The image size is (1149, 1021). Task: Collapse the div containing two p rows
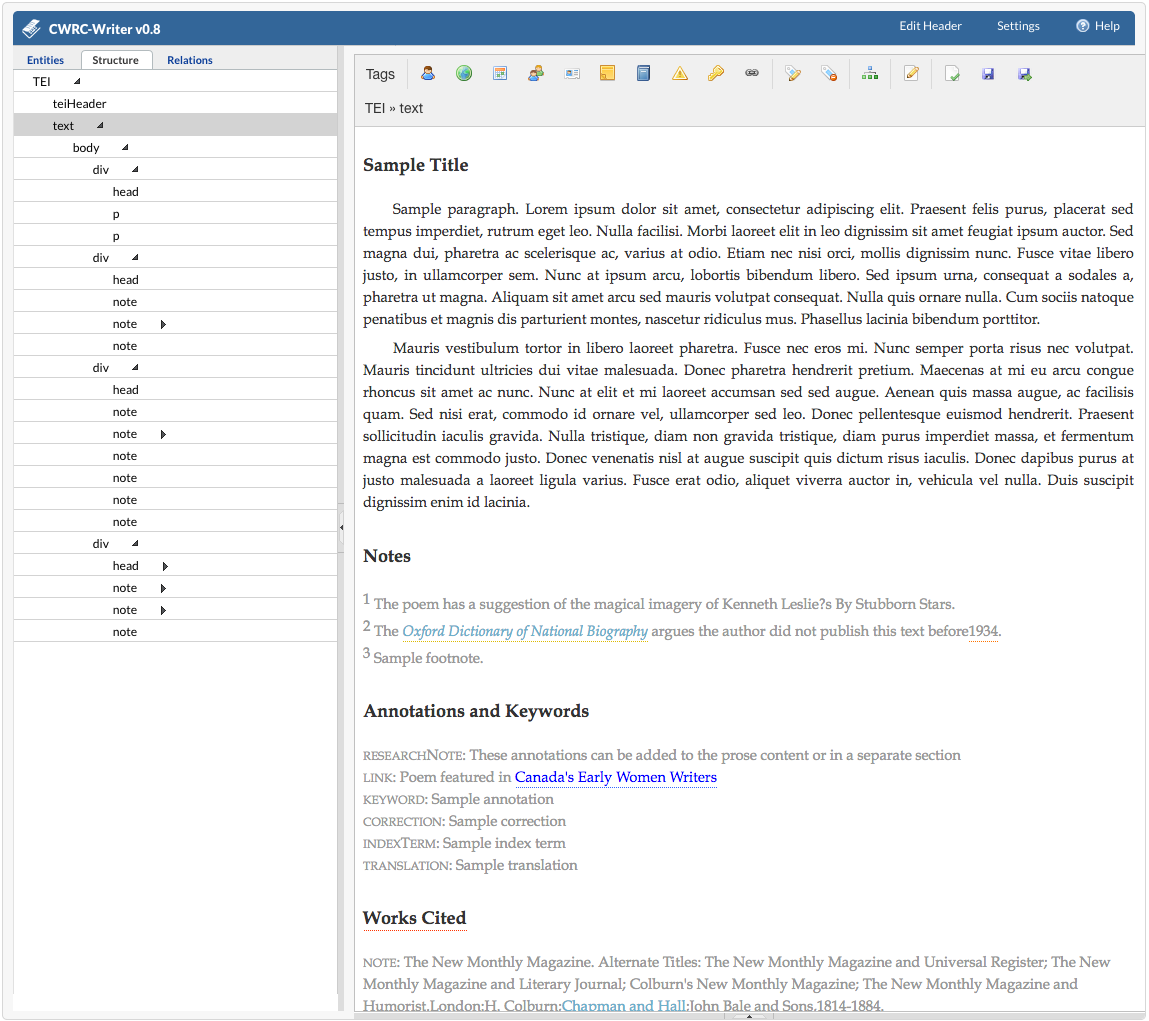click(x=135, y=169)
